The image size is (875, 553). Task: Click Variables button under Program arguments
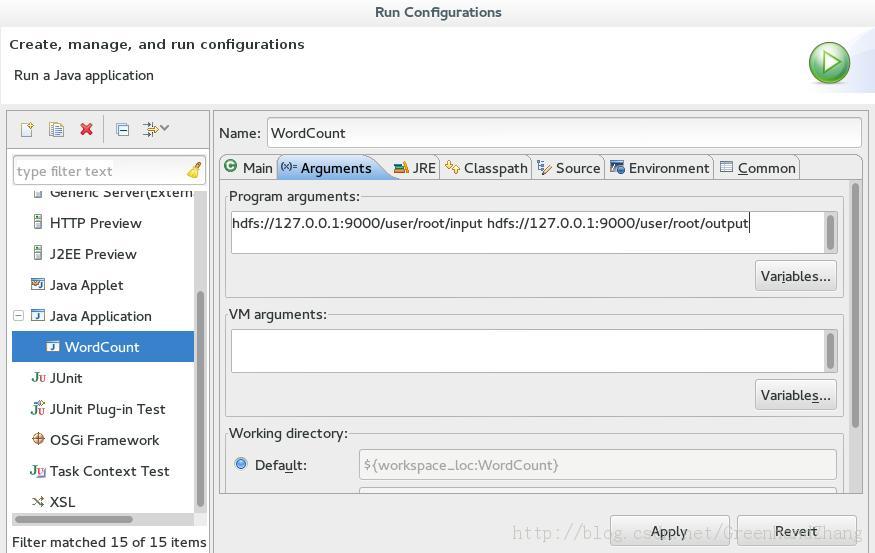pos(795,276)
